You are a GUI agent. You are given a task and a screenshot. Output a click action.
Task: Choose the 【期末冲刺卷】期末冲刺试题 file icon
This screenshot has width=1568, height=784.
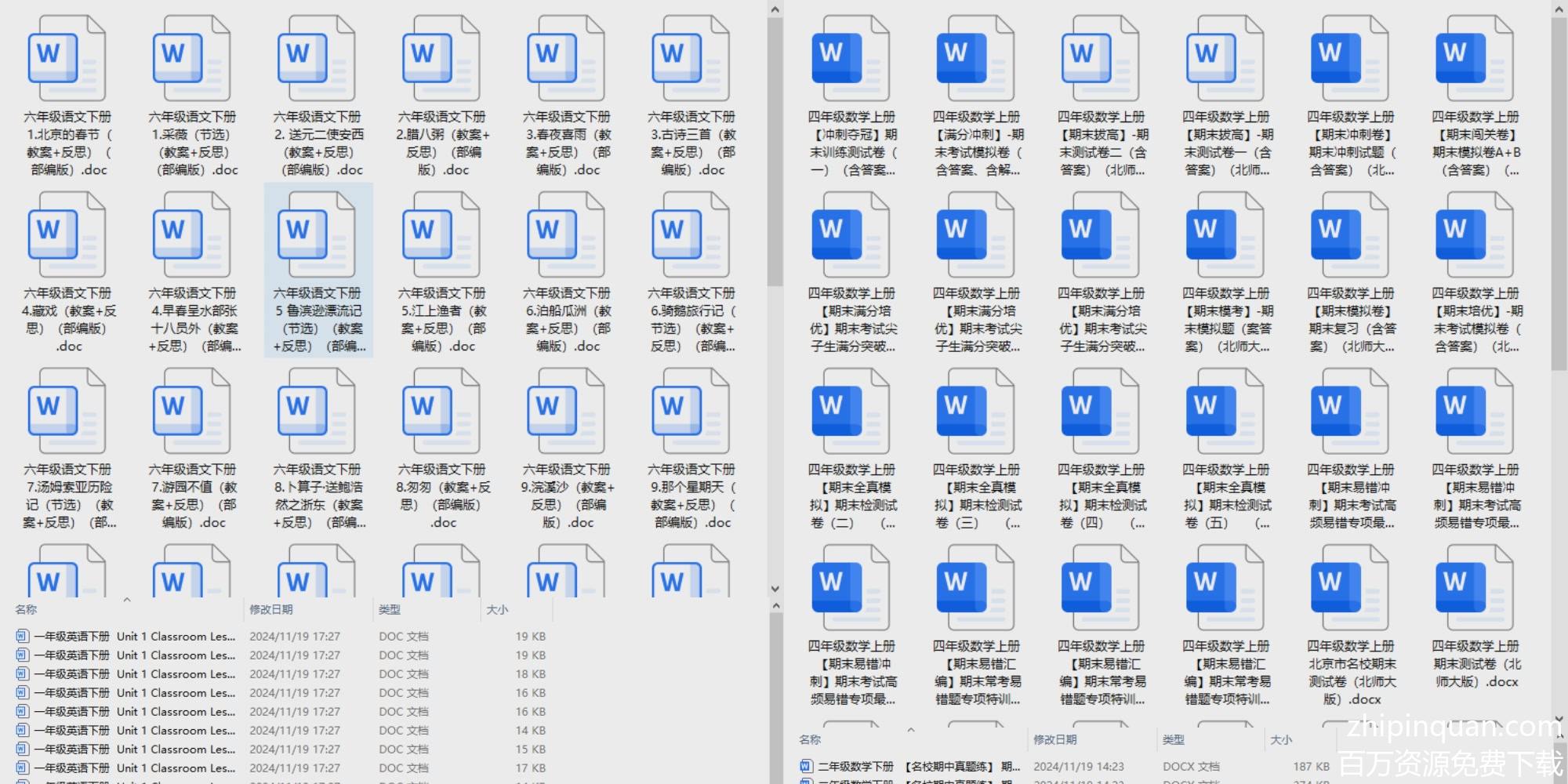[x=1349, y=59]
